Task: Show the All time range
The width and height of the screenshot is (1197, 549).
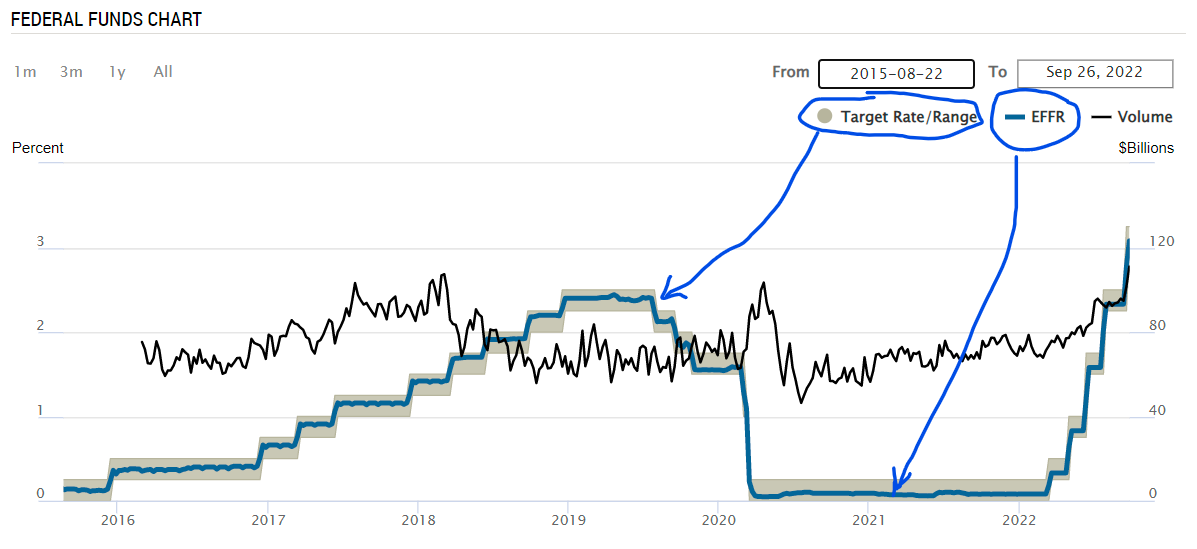Action: [163, 72]
